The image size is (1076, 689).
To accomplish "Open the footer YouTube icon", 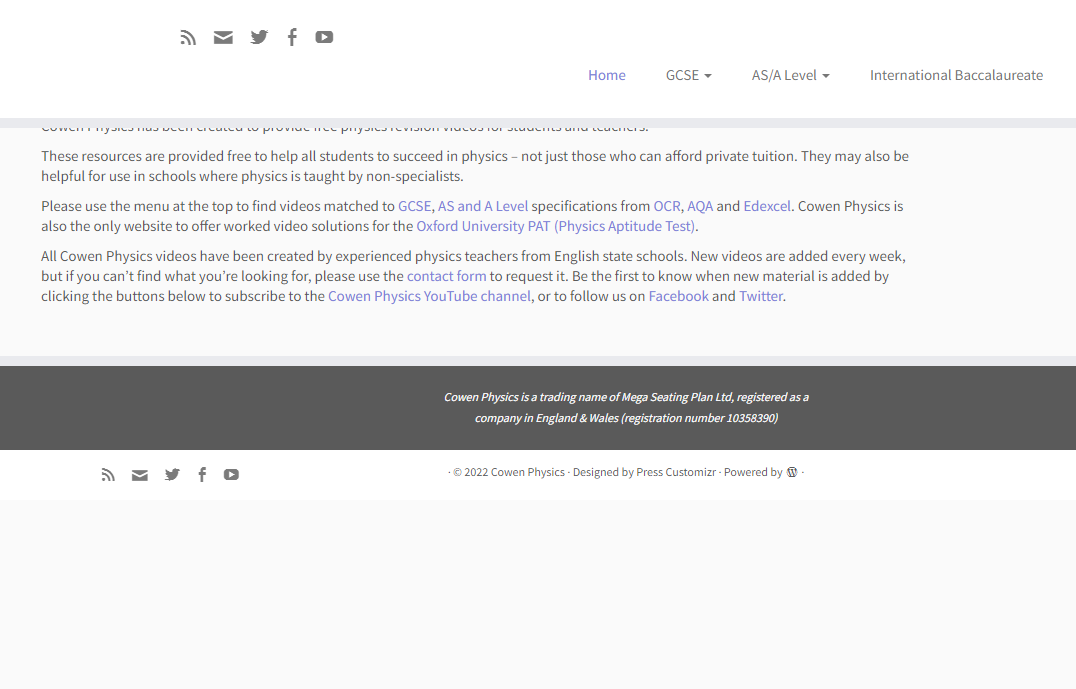I will coord(231,474).
